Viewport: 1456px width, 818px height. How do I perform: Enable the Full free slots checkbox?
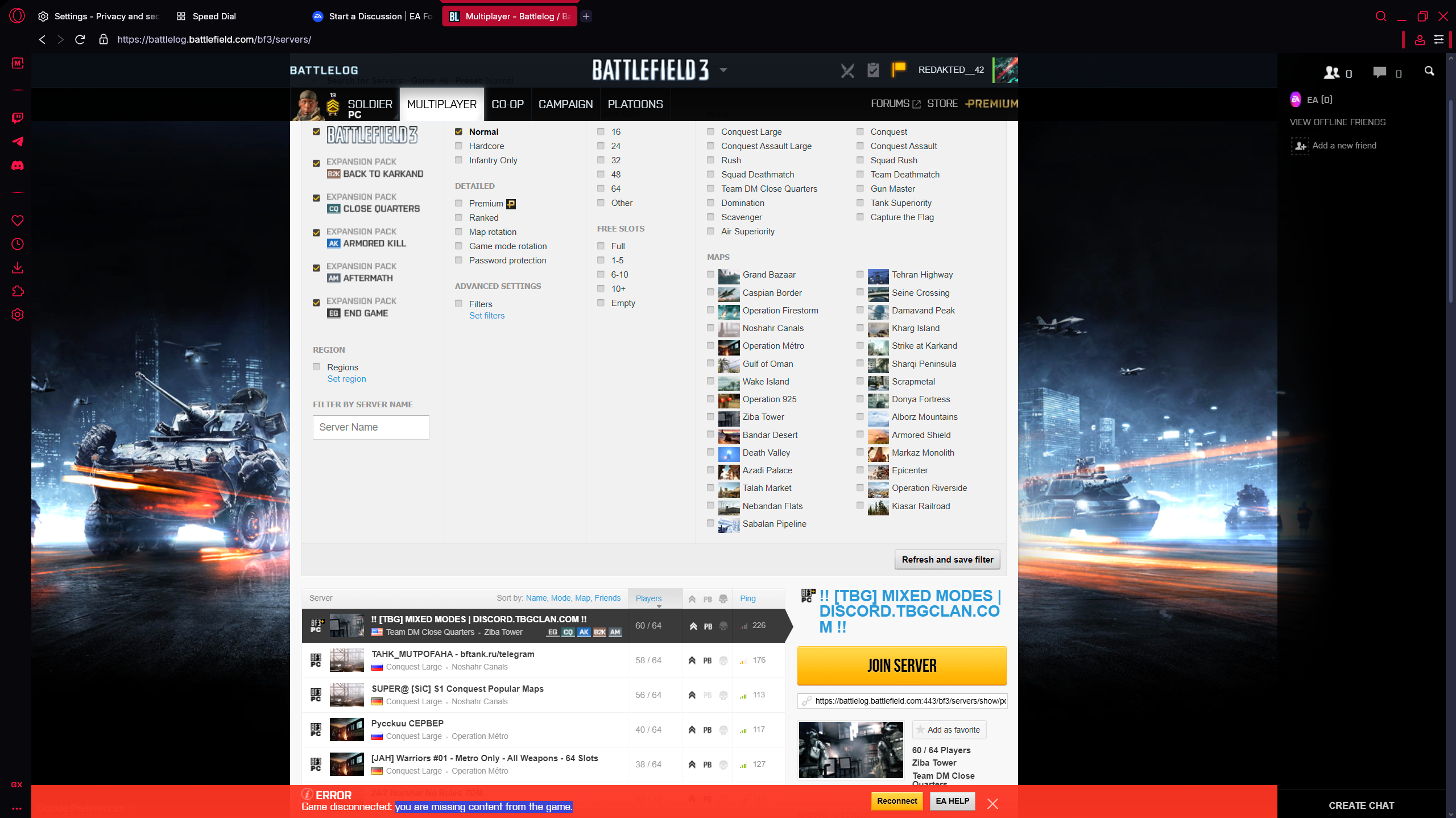601,246
